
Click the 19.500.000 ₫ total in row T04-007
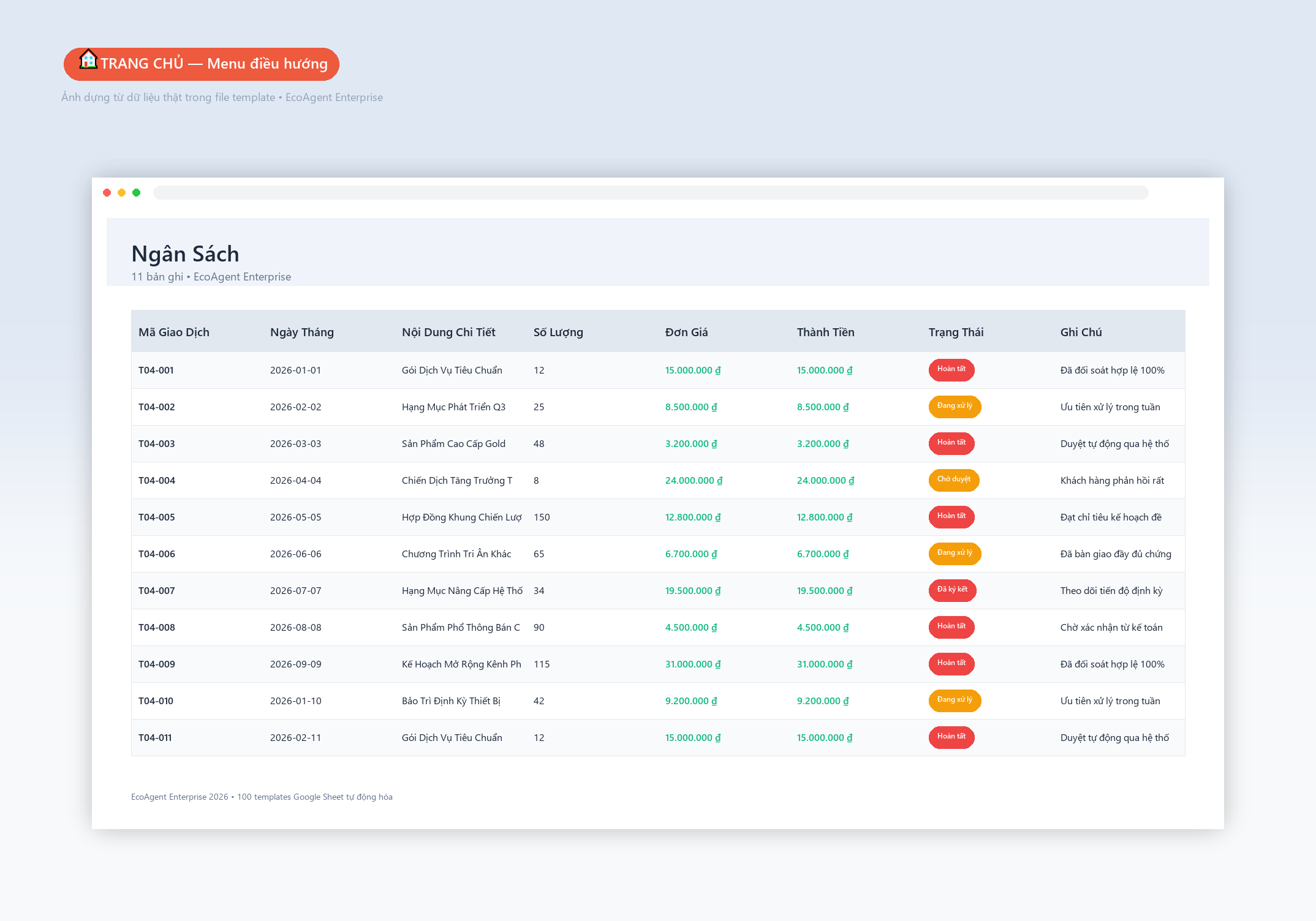click(825, 590)
